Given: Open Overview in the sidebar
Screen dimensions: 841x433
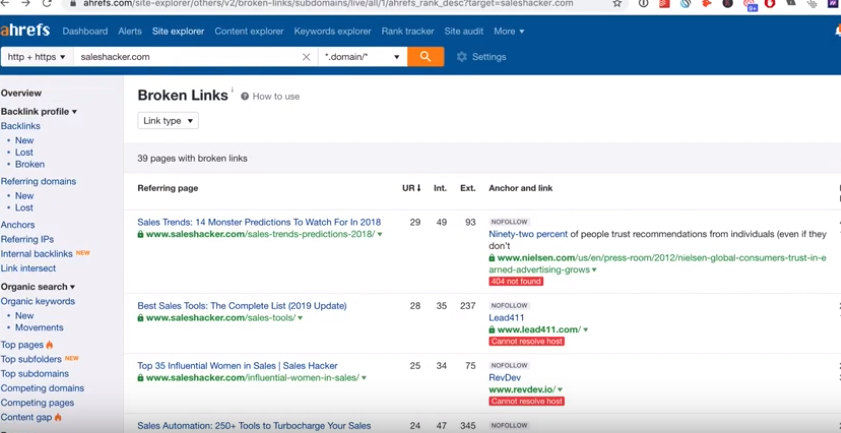Looking at the screenshot, I should tap(21, 93).
